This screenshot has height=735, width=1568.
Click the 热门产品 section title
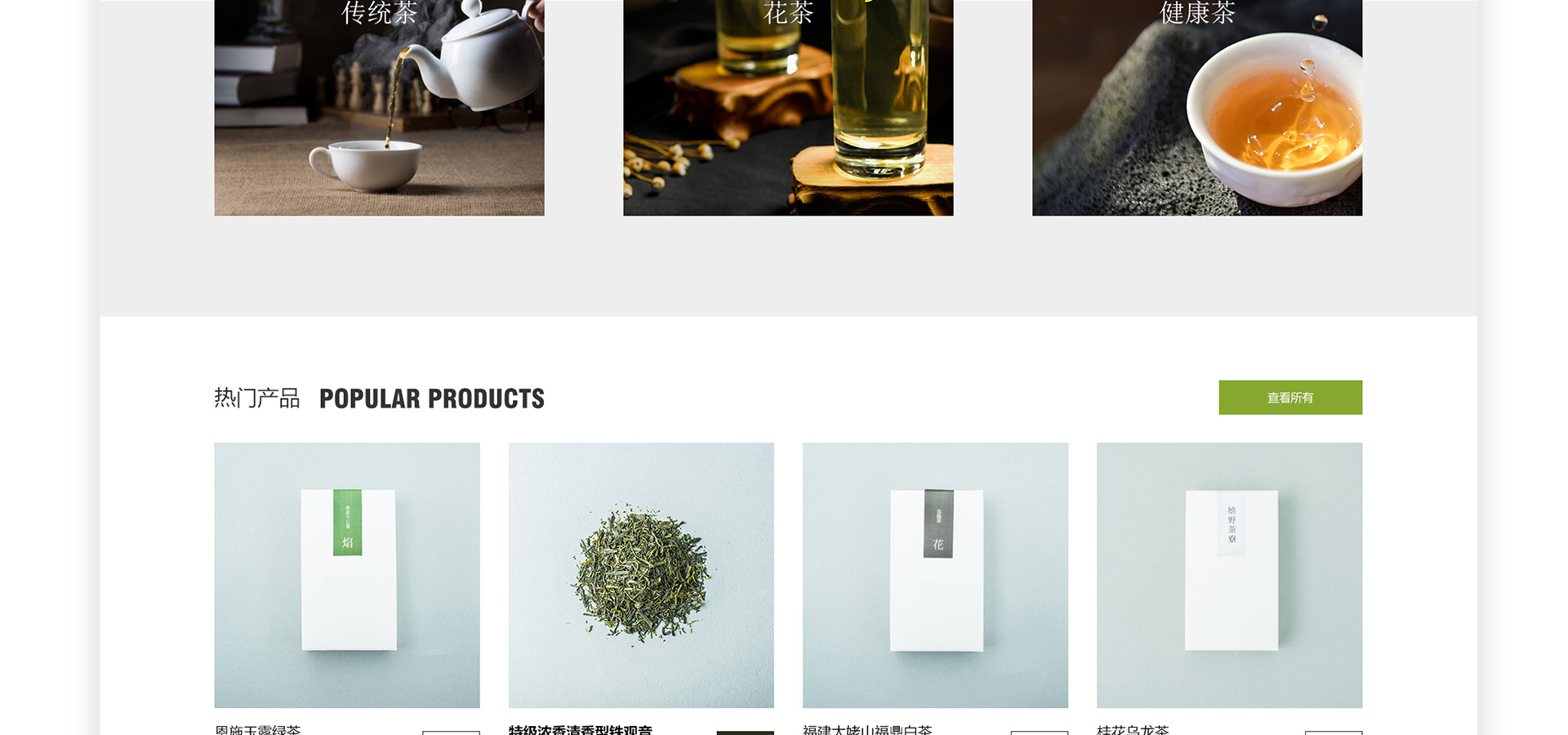[x=257, y=398]
